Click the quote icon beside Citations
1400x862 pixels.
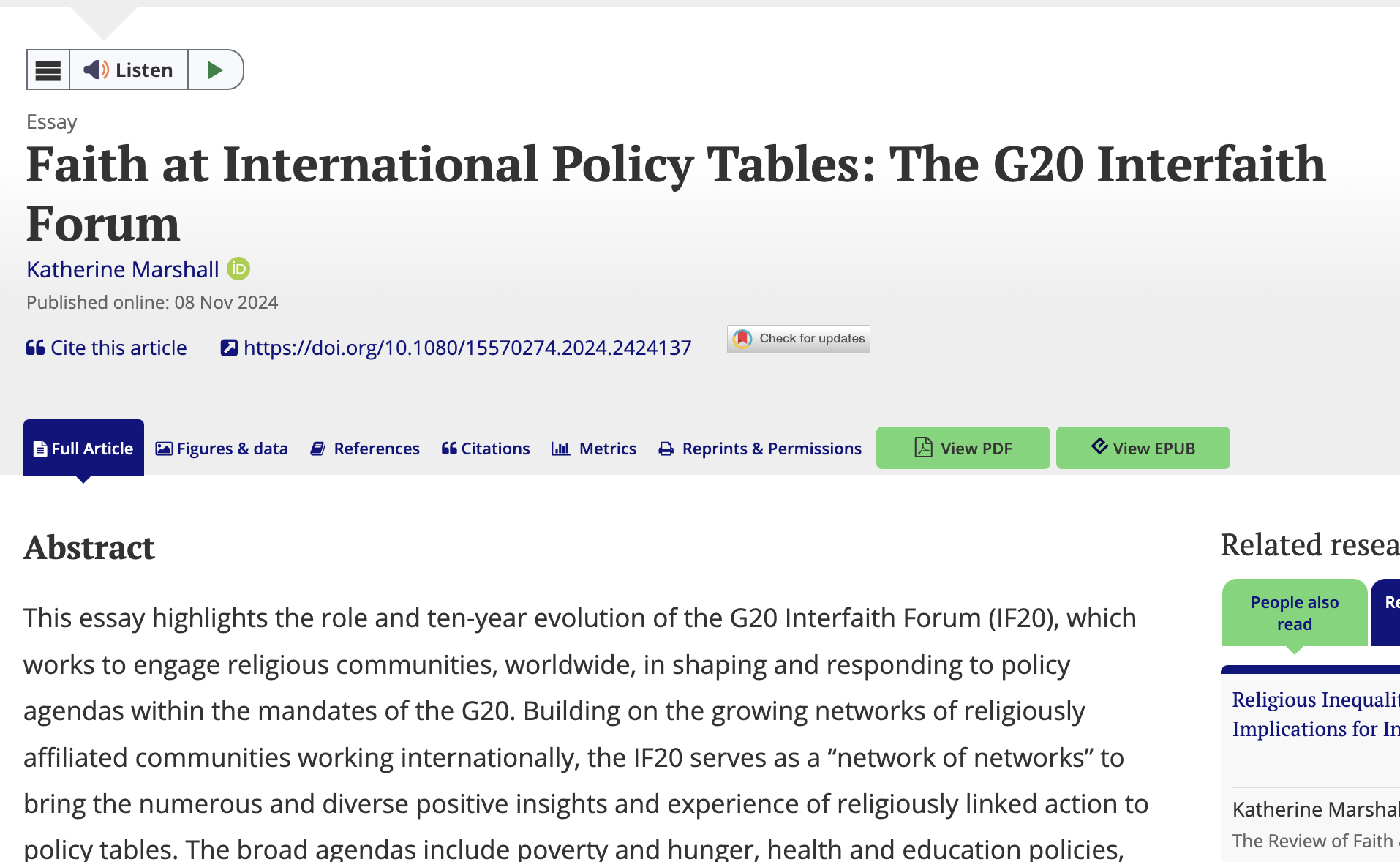tap(449, 449)
